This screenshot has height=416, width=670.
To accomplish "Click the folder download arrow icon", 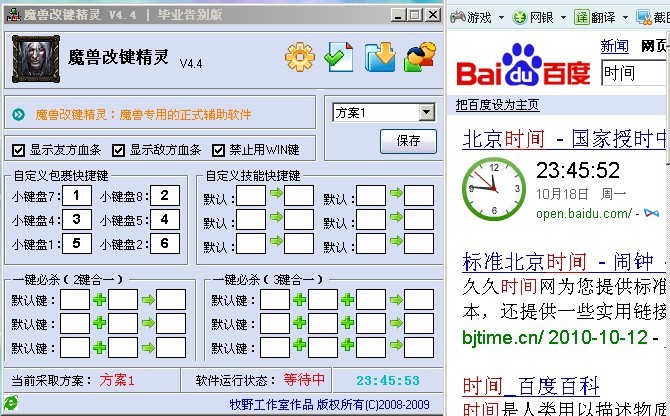I will [x=380, y=58].
